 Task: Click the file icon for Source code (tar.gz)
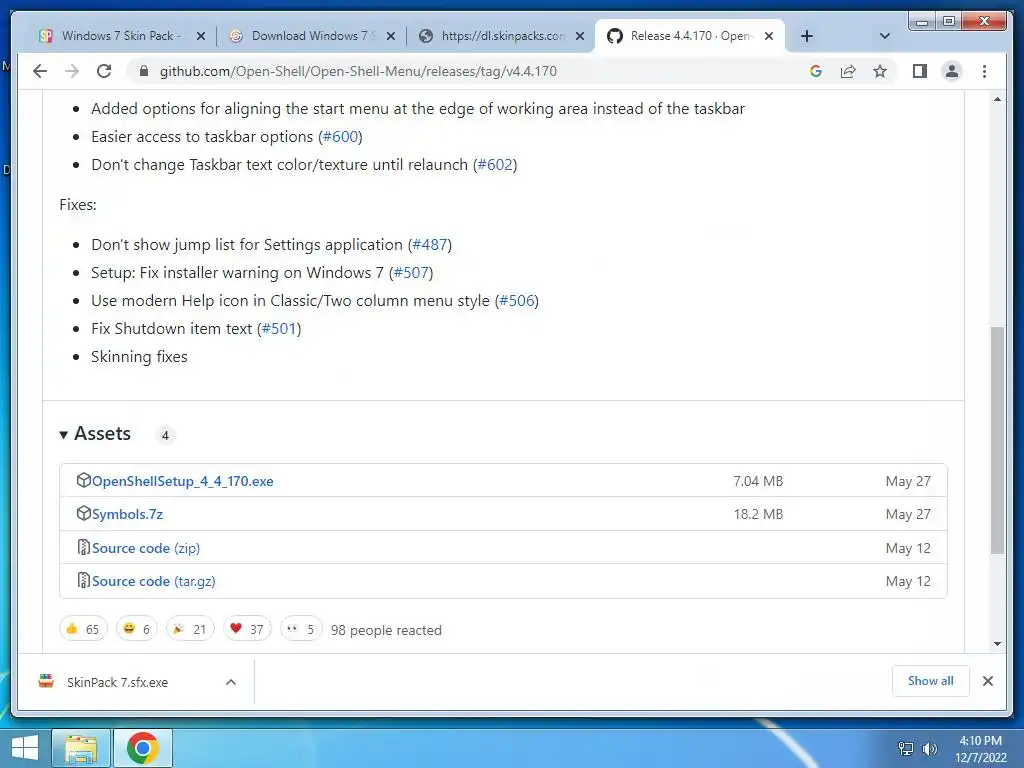pyautogui.click(x=84, y=580)
